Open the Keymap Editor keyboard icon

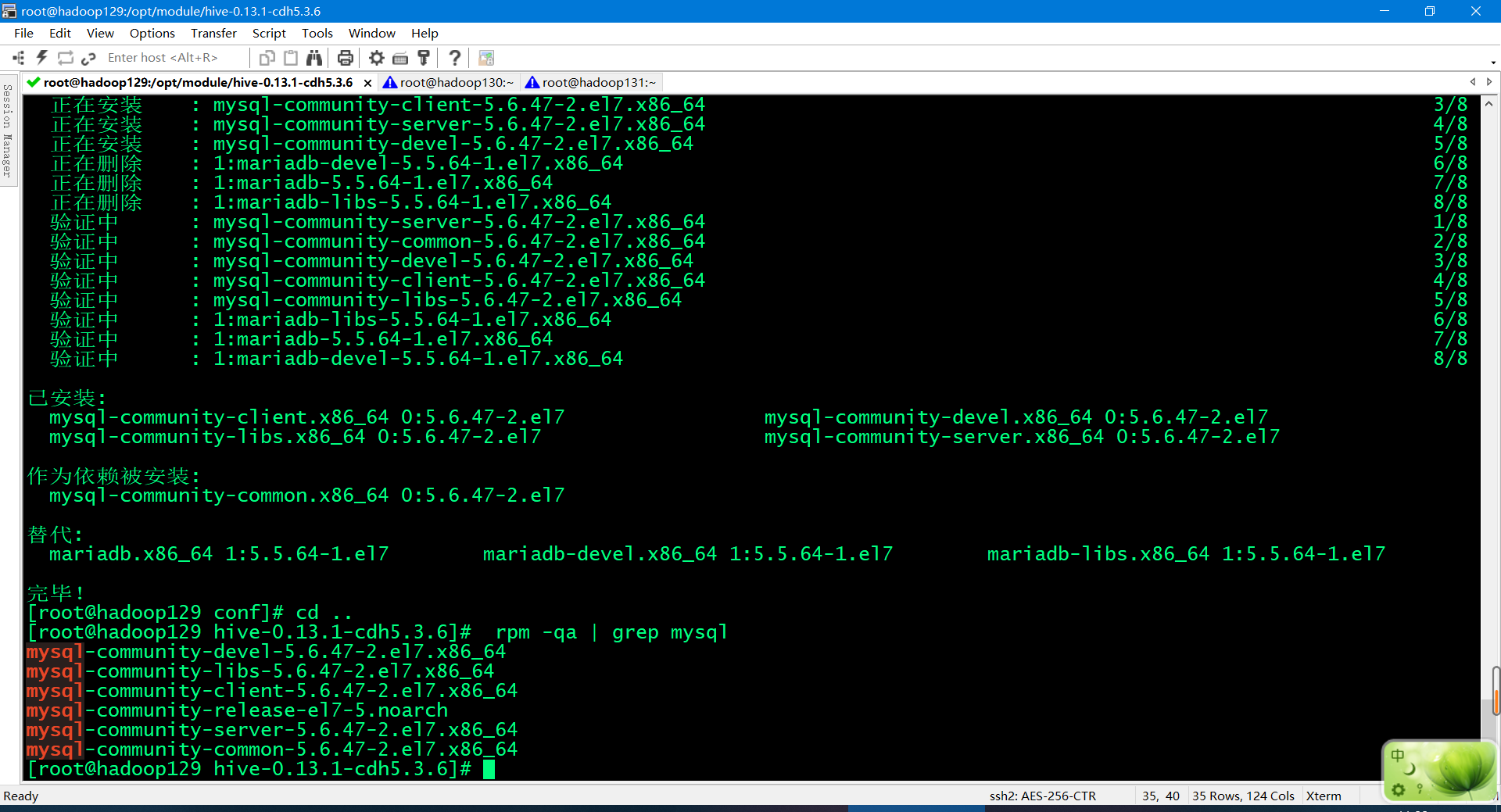coord(400,58)
